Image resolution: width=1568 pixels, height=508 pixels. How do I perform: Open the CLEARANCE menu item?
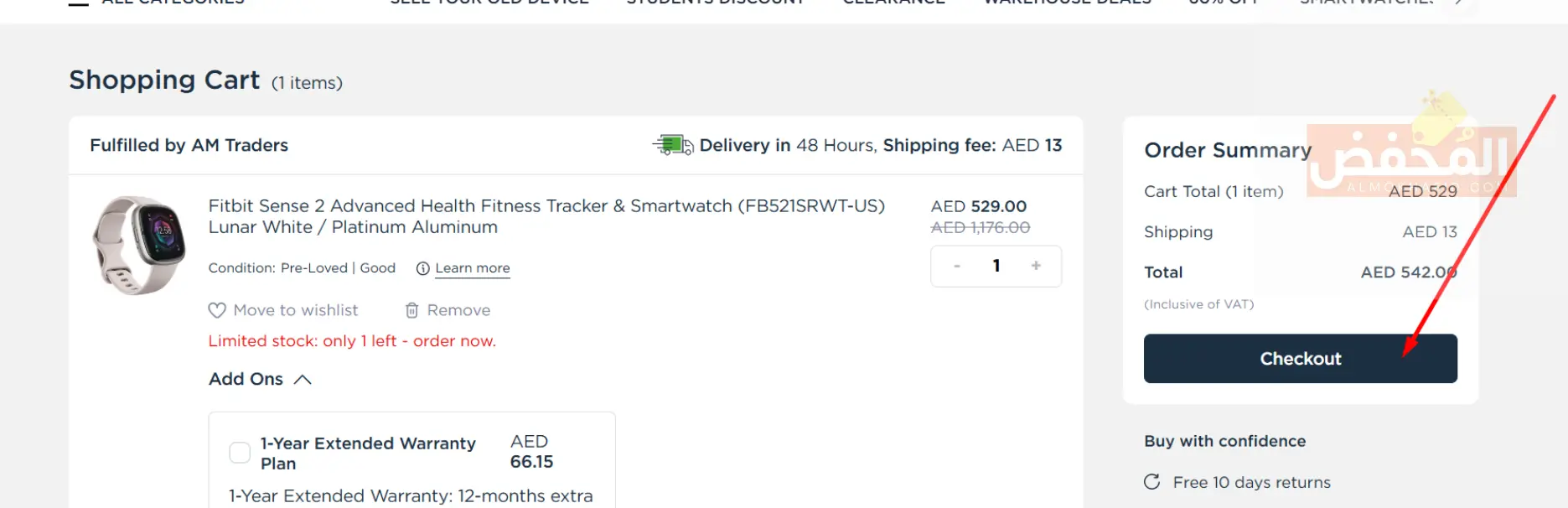[x=893, y=3]
